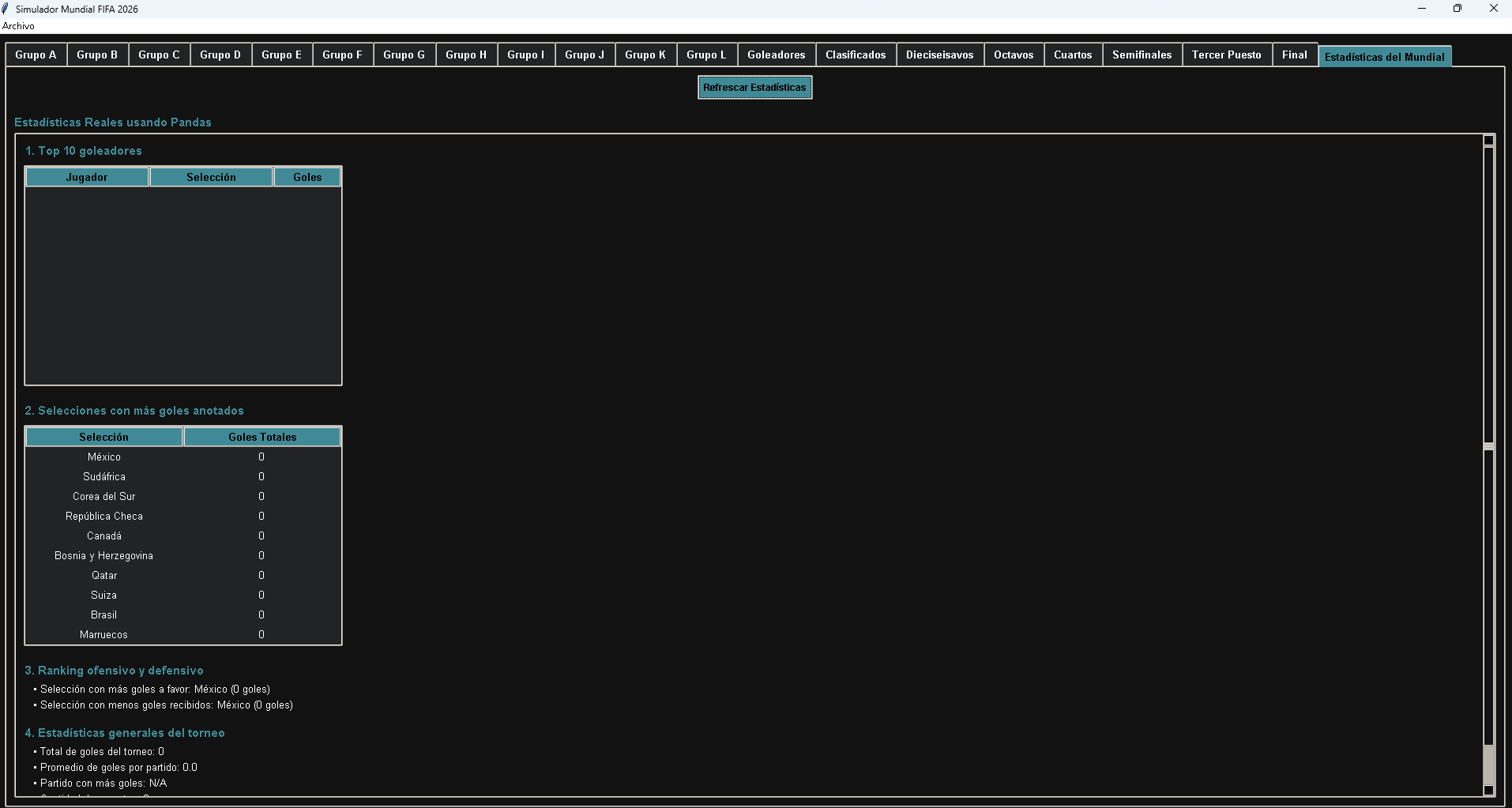The image size is (1512, 808).
Task: Select the Final tab
Action: pos(1295,54)
